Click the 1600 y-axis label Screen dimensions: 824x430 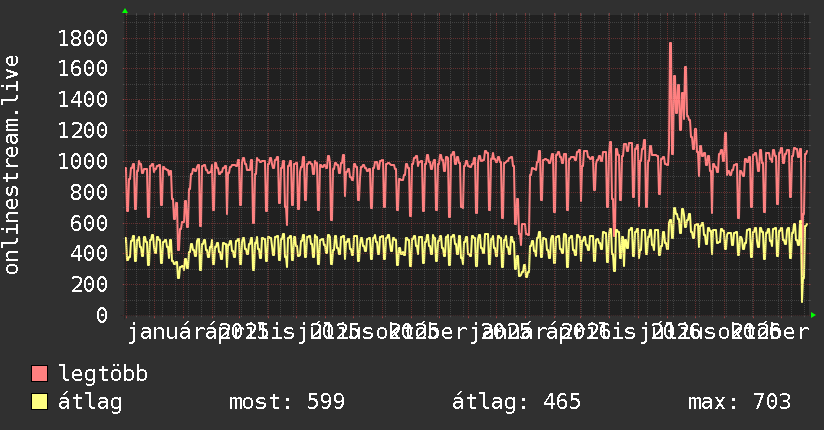[x=83, y=69]
